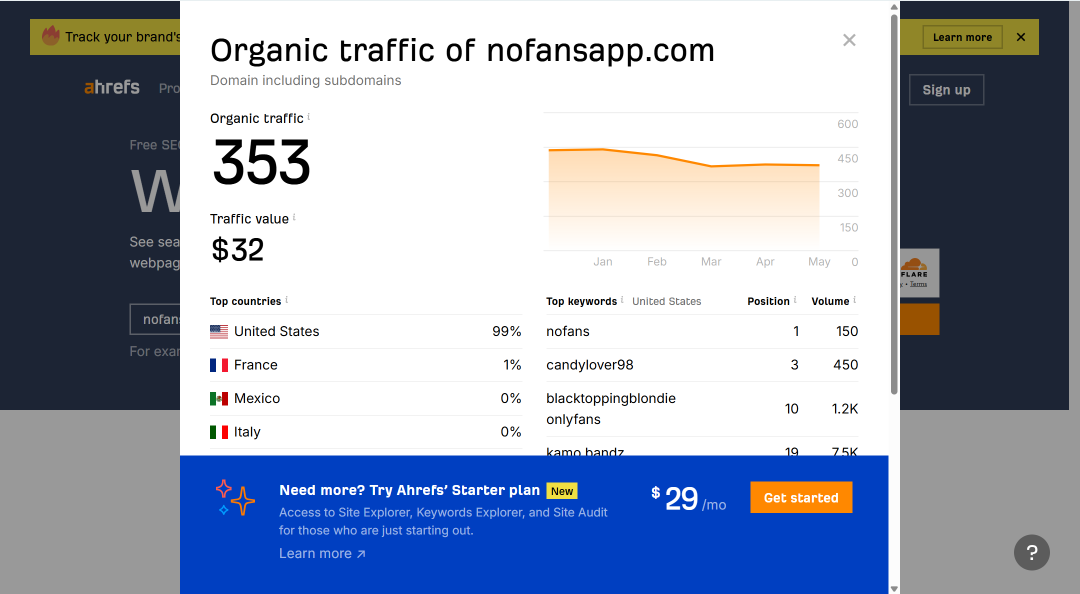1080x594 pixels.
Task: Click the Mexico country label
Action: 257,398
